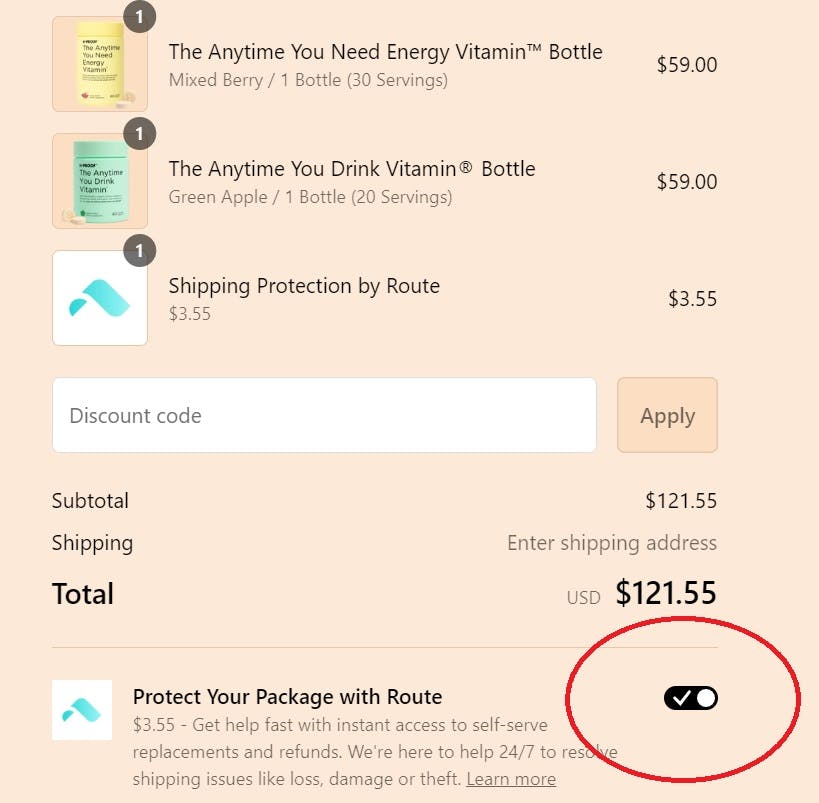
Task: Select the Anytime You Drink Vitamin thumbnail
Action: [100, 180]
